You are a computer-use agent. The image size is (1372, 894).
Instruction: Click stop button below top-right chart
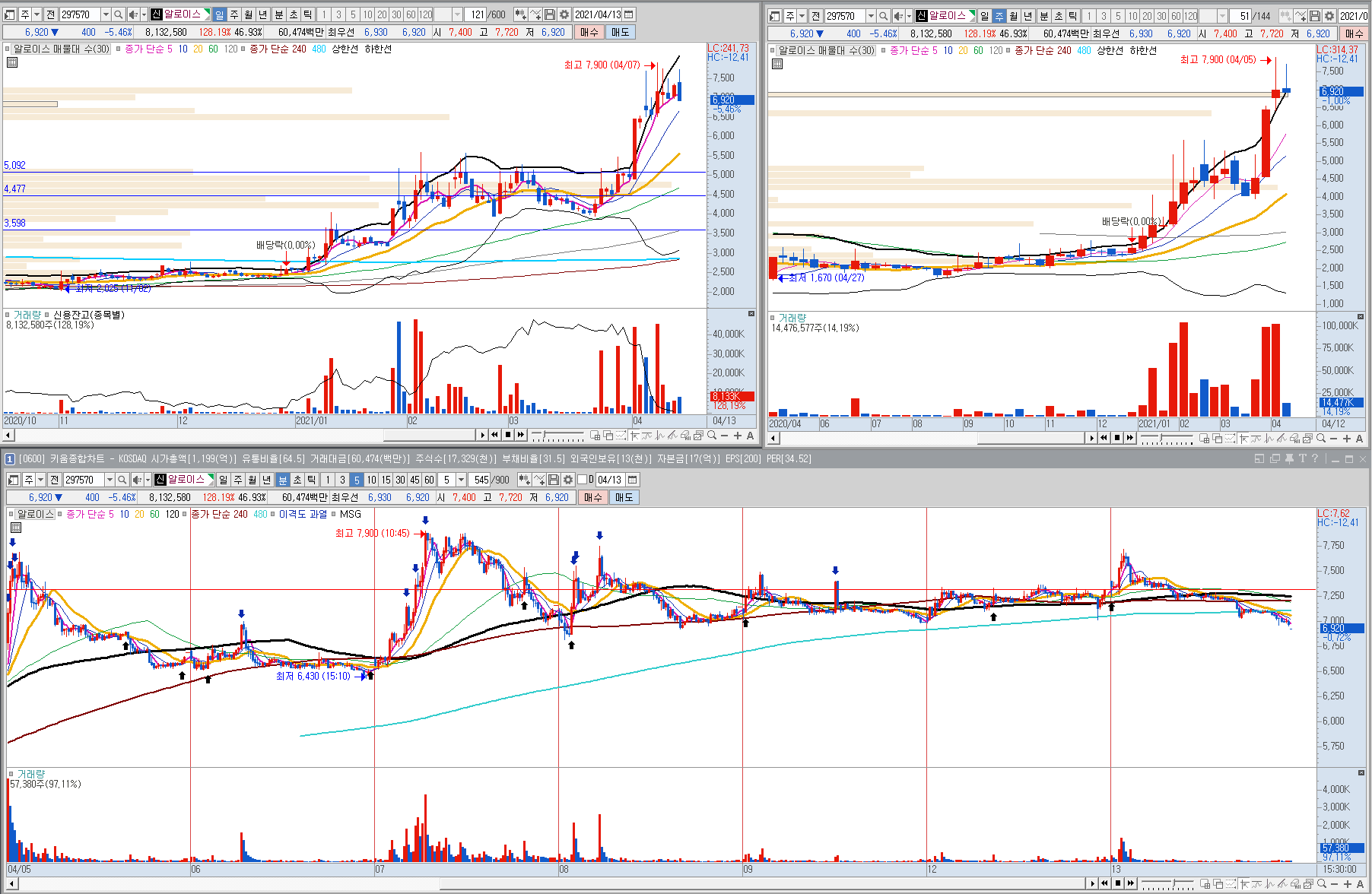click(1117, 438)
